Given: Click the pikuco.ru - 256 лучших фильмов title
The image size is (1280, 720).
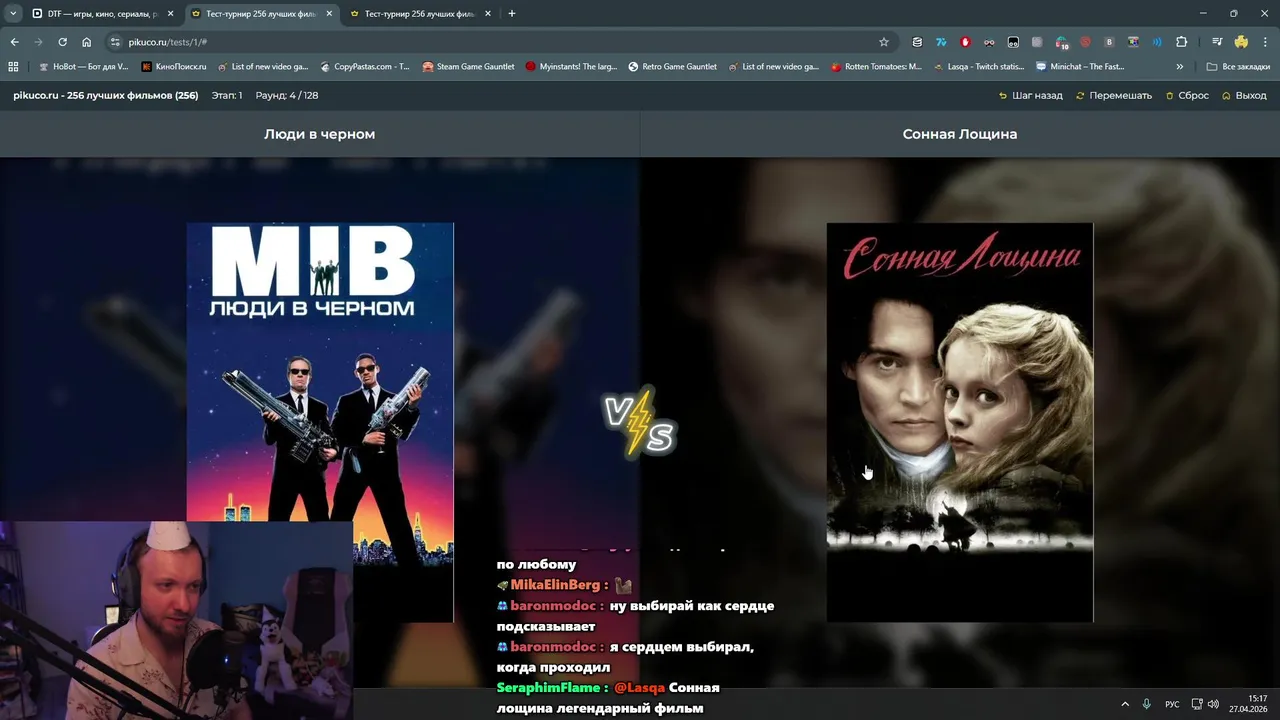Looking at the screenshot, I should (x=105, y=96).
